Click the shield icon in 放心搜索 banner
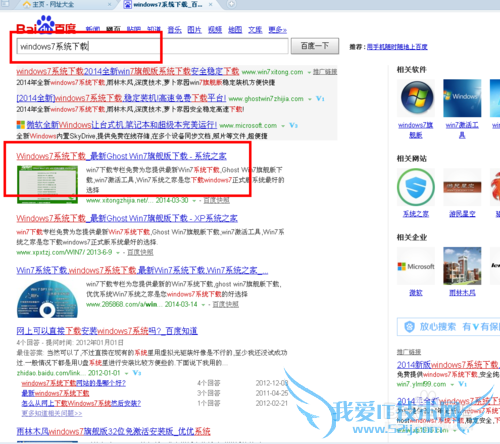500x444 pixels. (409, 327)
